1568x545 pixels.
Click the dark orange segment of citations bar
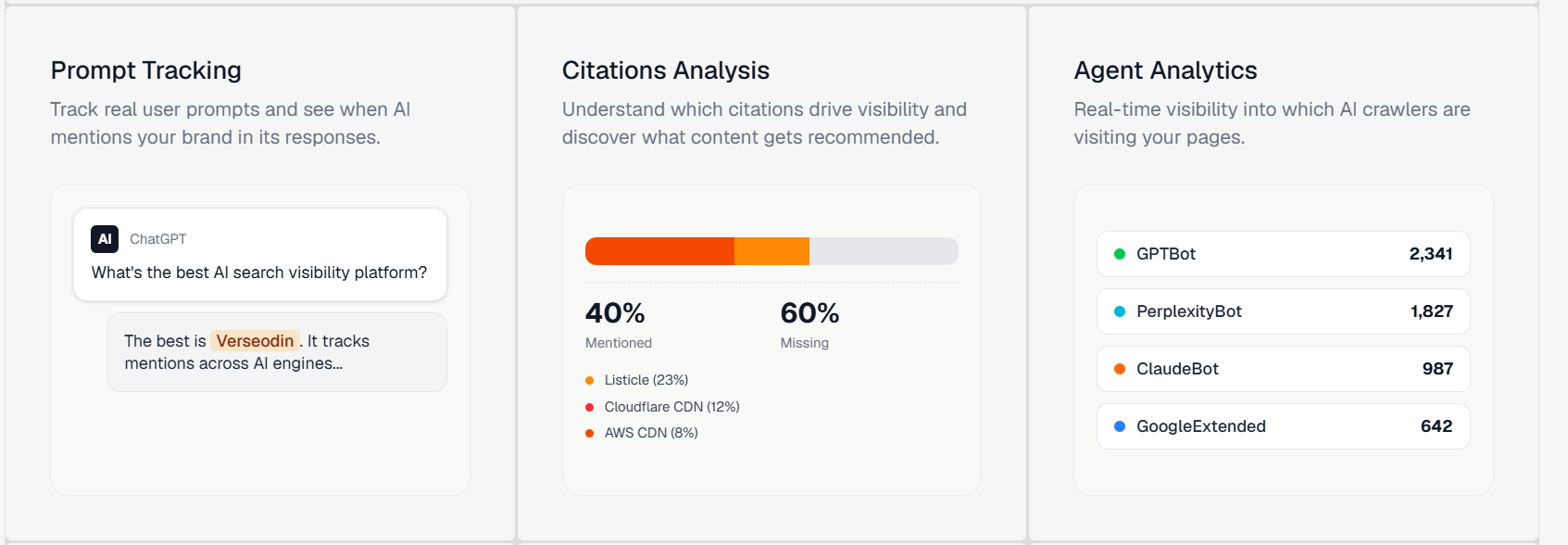point(659,251)
